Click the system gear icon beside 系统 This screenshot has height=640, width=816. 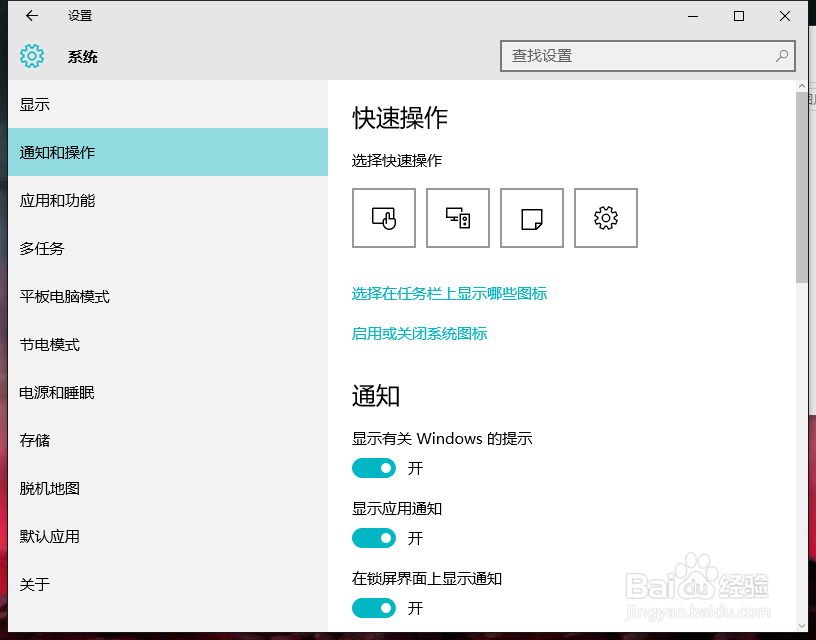point(32,56)
